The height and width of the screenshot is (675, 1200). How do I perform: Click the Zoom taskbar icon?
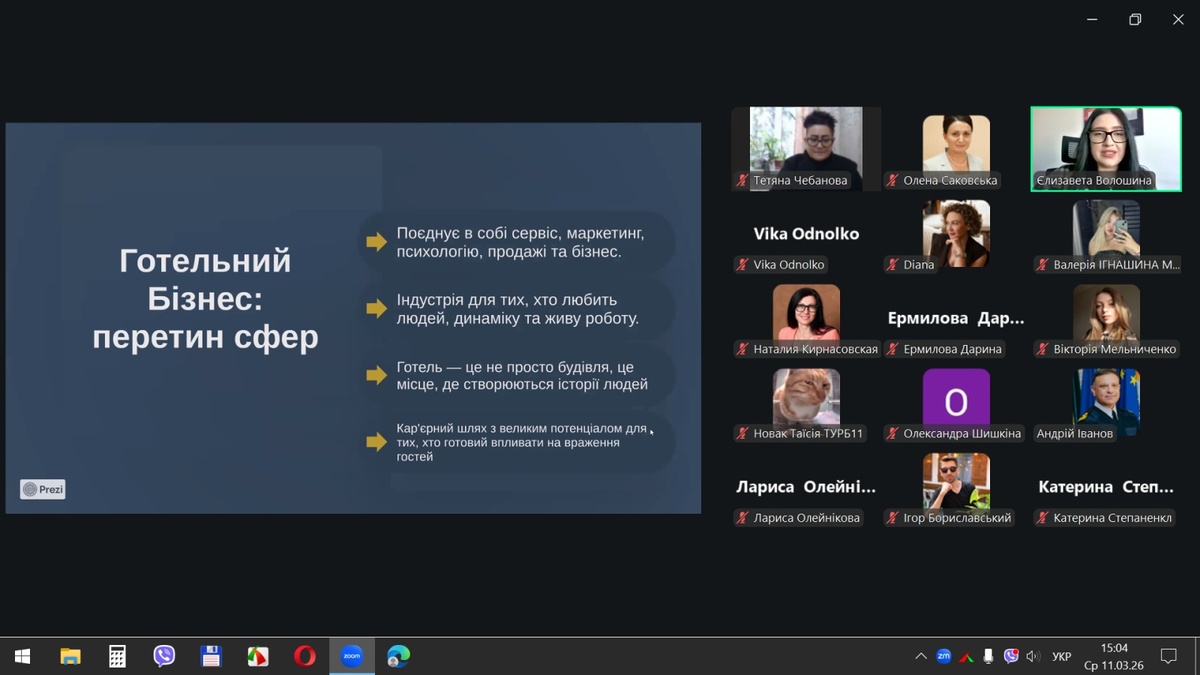pyautogui.click(x=352, y=656)
